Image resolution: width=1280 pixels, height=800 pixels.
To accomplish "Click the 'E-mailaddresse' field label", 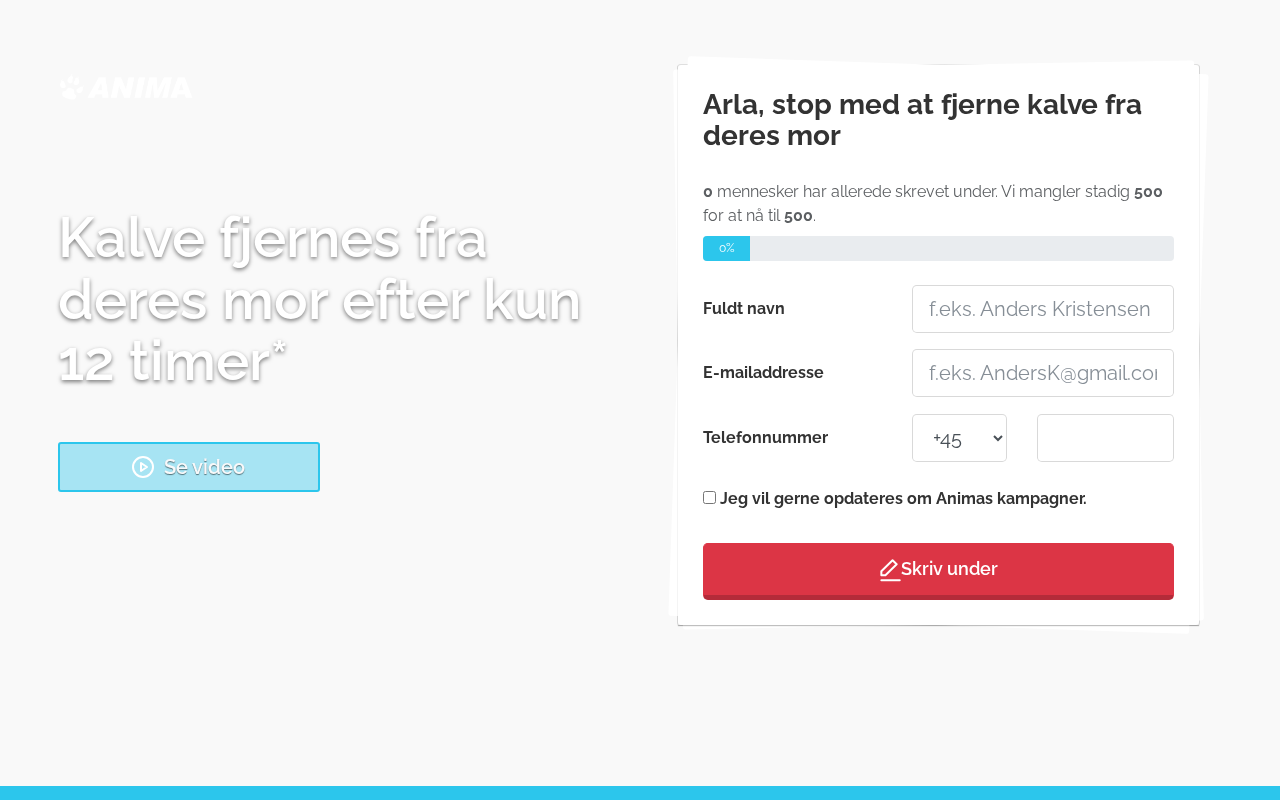I will pyautogui.click(x=763, y=373).
